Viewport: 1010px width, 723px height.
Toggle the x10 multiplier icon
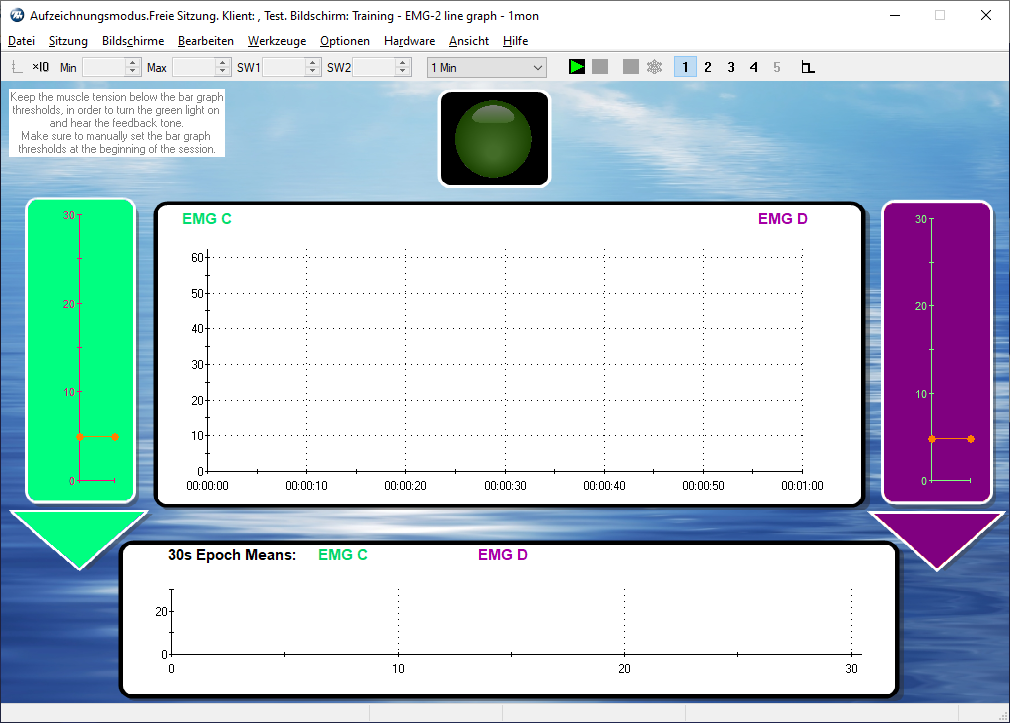pyautogui.click(x=41, y=67)
